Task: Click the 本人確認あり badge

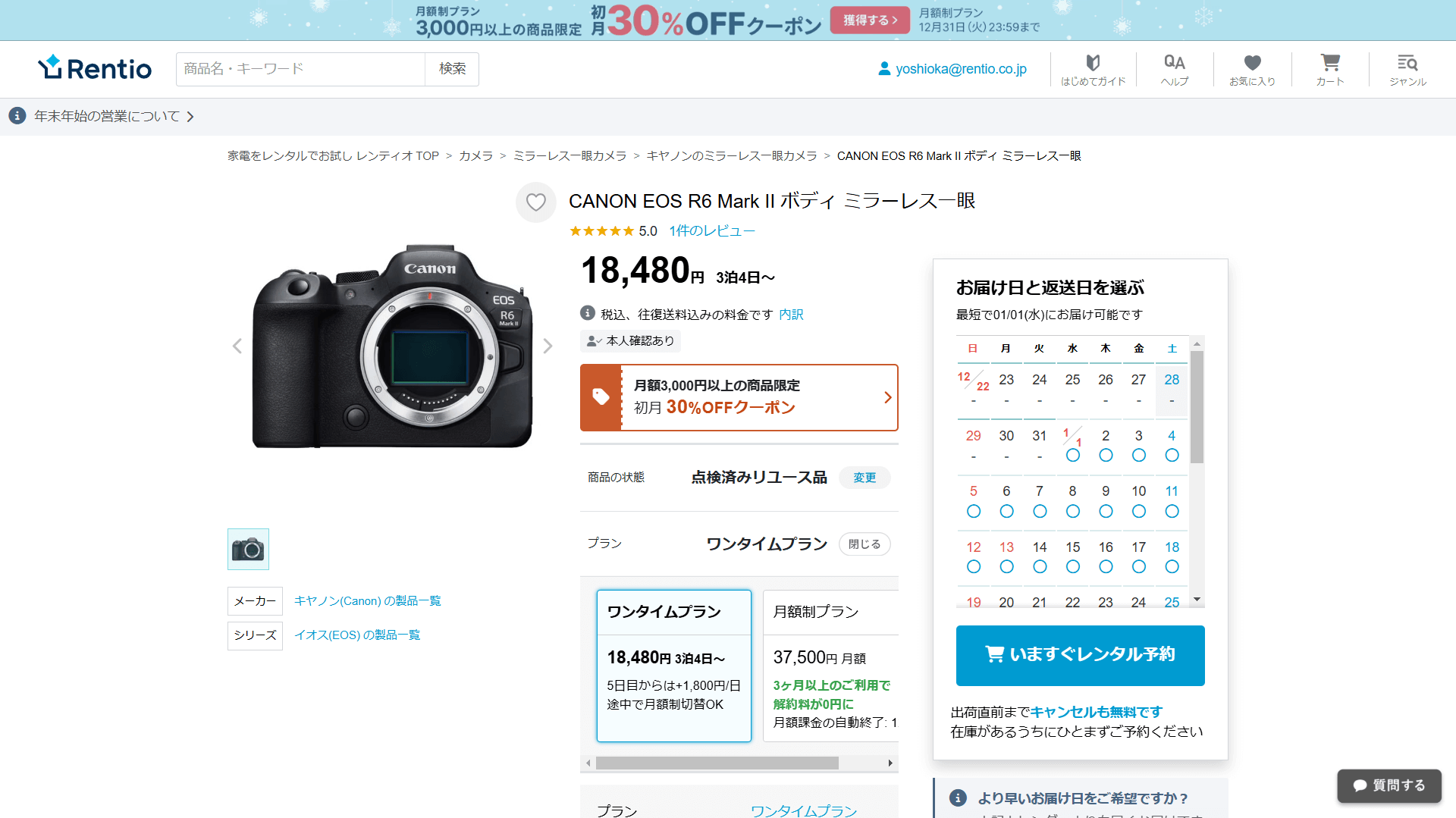Action: pos(630,341)
